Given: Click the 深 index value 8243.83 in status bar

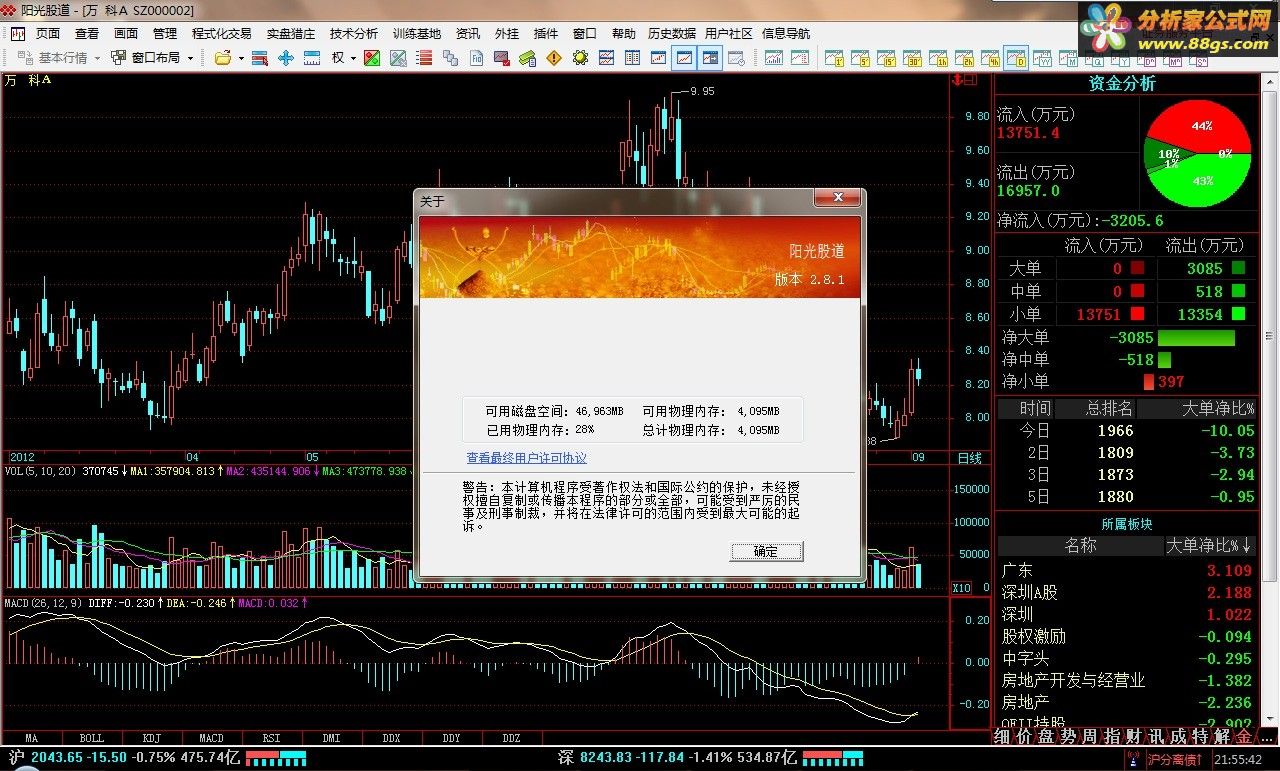Looking at the screenshot, I should click(x=608, y=758).
